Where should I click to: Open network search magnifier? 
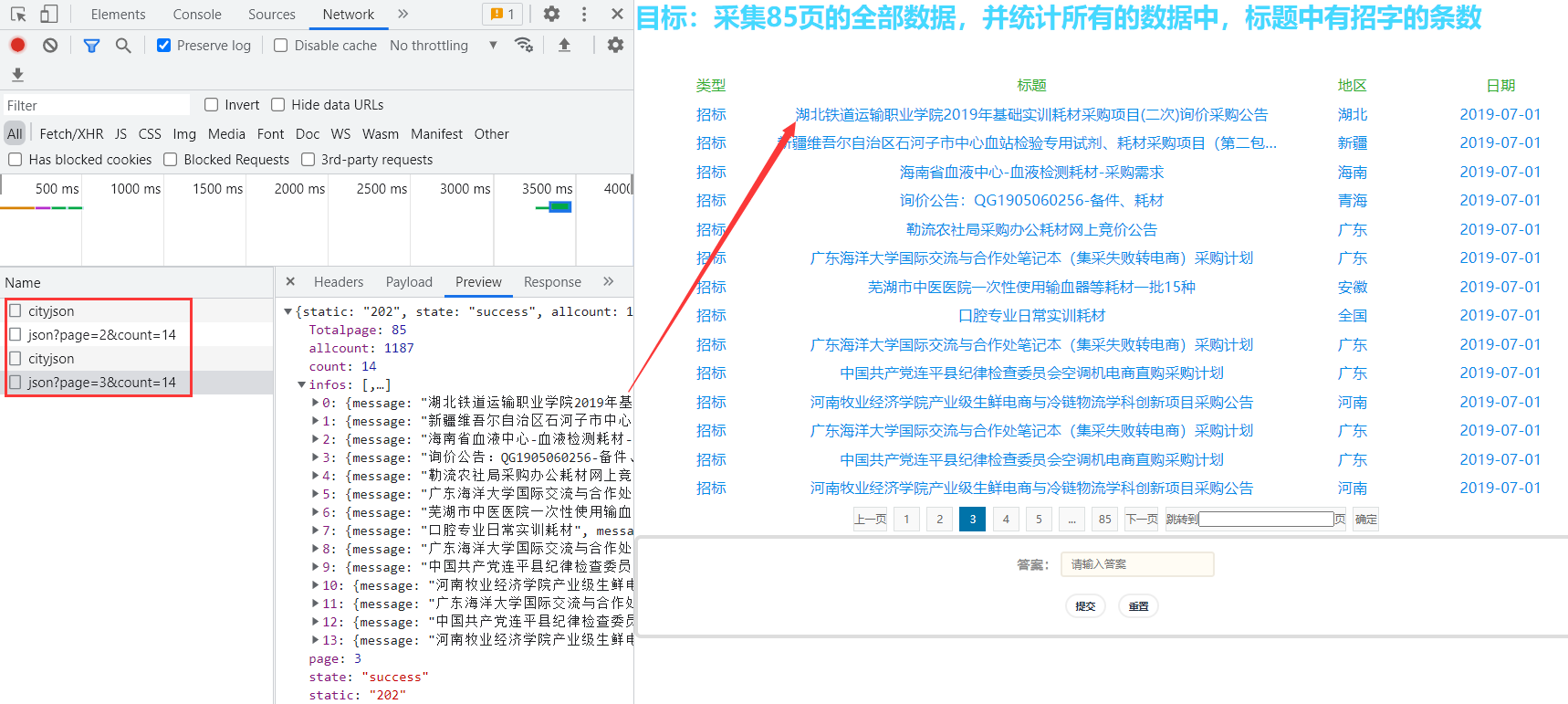[x=123, y=45]
